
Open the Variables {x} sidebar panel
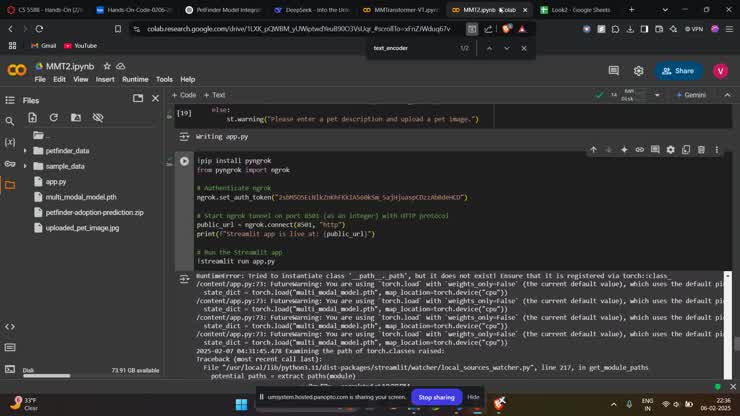(x=10, y=142)
